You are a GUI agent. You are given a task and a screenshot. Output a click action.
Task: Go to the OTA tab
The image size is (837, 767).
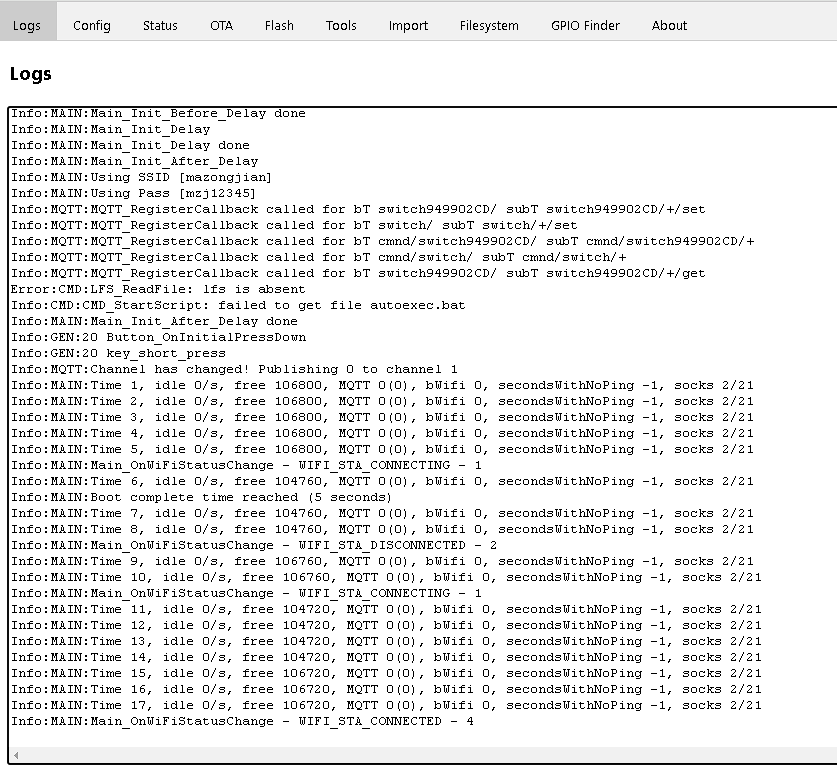tap(222, 26)
